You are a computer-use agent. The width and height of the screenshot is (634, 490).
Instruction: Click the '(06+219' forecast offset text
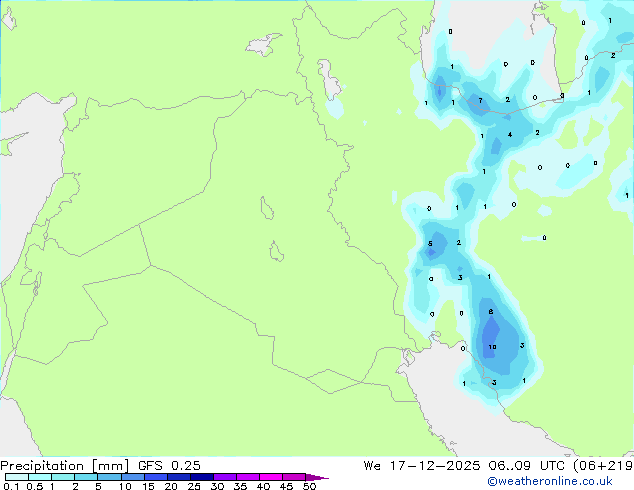click(x=603, y=466)
